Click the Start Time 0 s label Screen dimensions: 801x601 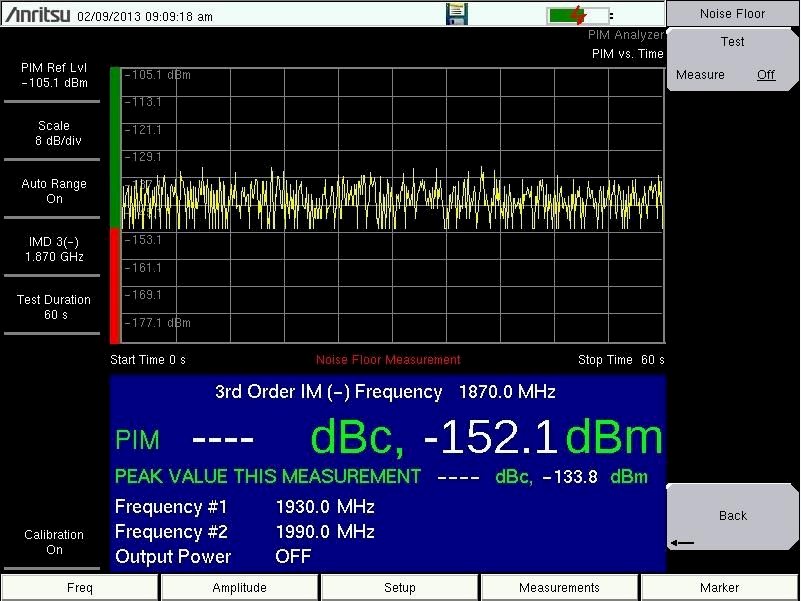click(x=148, y=360)
